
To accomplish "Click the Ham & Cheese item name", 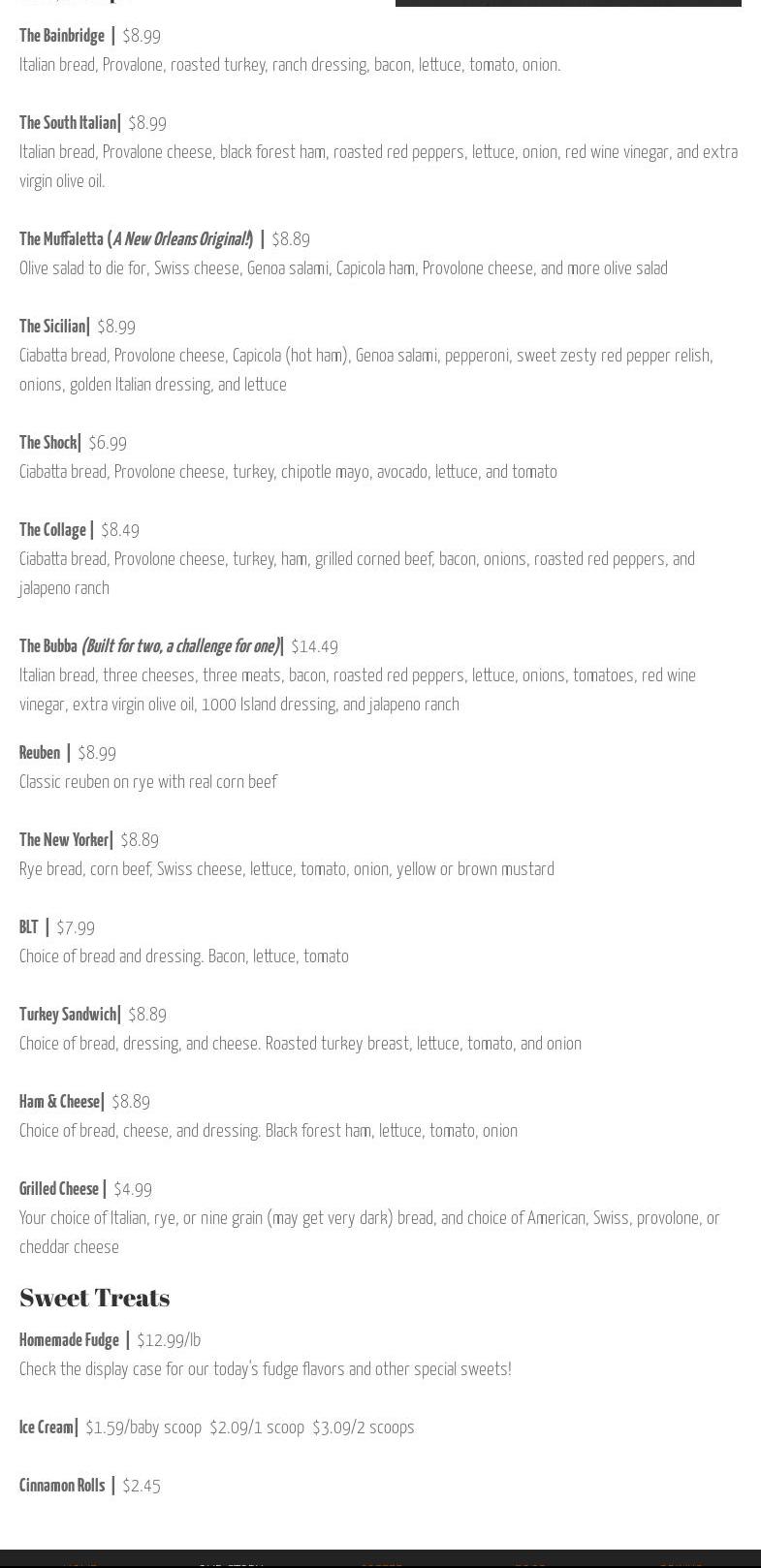I will click(60, 1102).
